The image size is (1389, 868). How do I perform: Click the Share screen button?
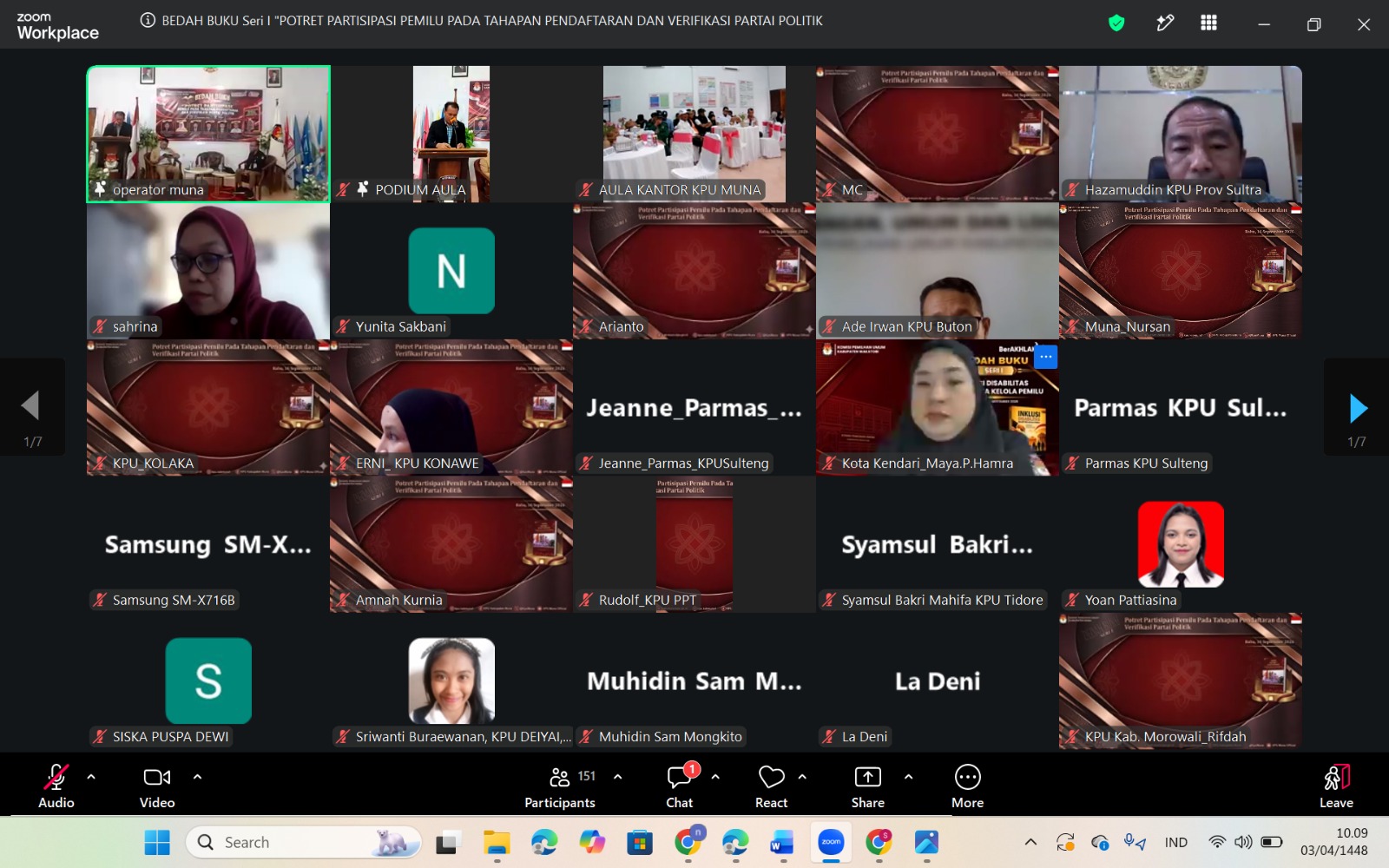tap(868, 786)
